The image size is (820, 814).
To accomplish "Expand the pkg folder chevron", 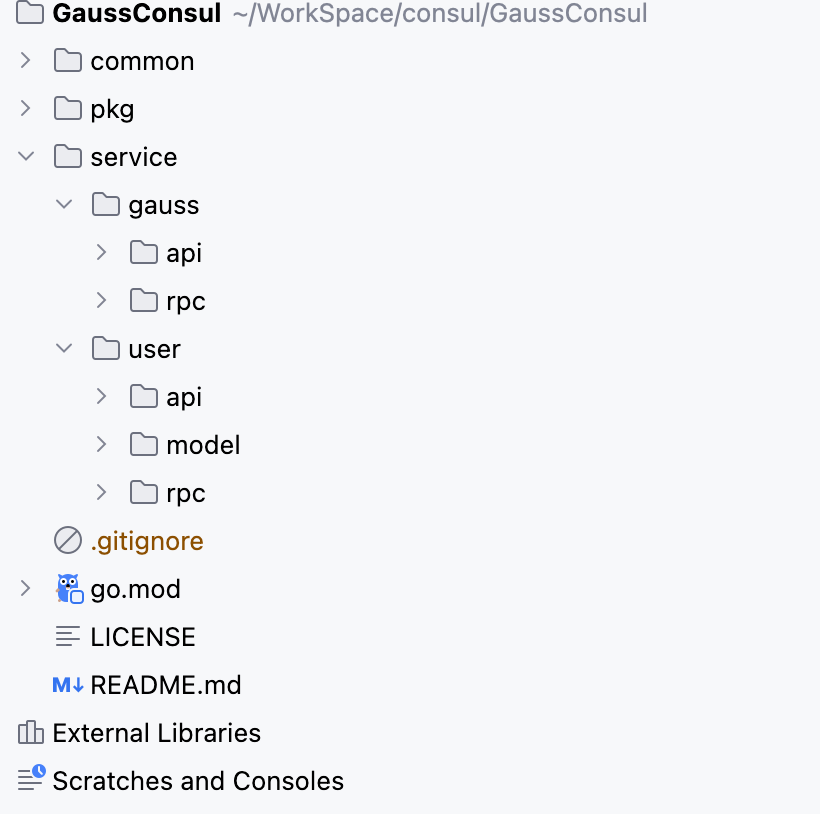I will tap(26, 109).
